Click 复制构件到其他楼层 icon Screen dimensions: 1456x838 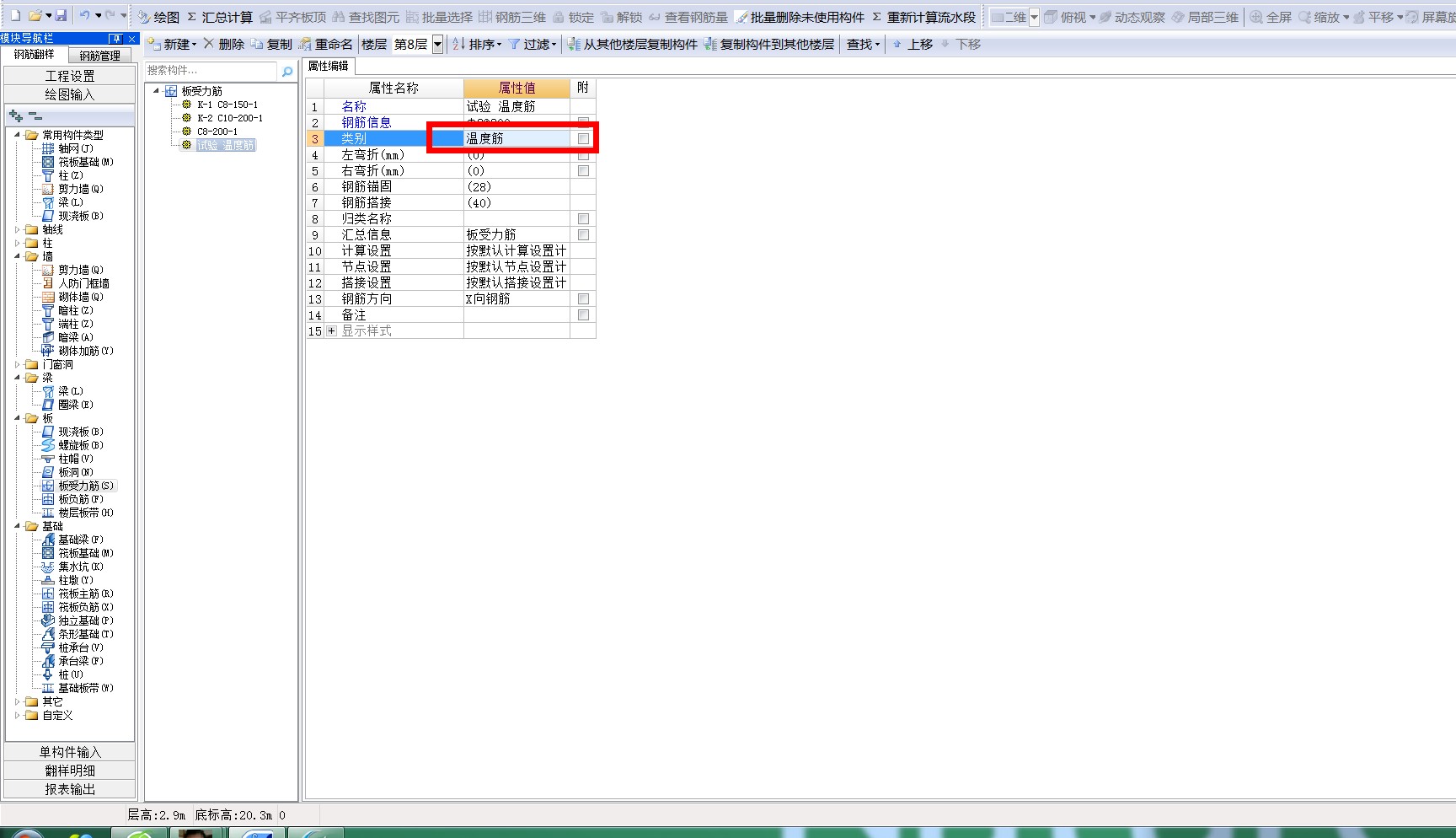point(710,44)
